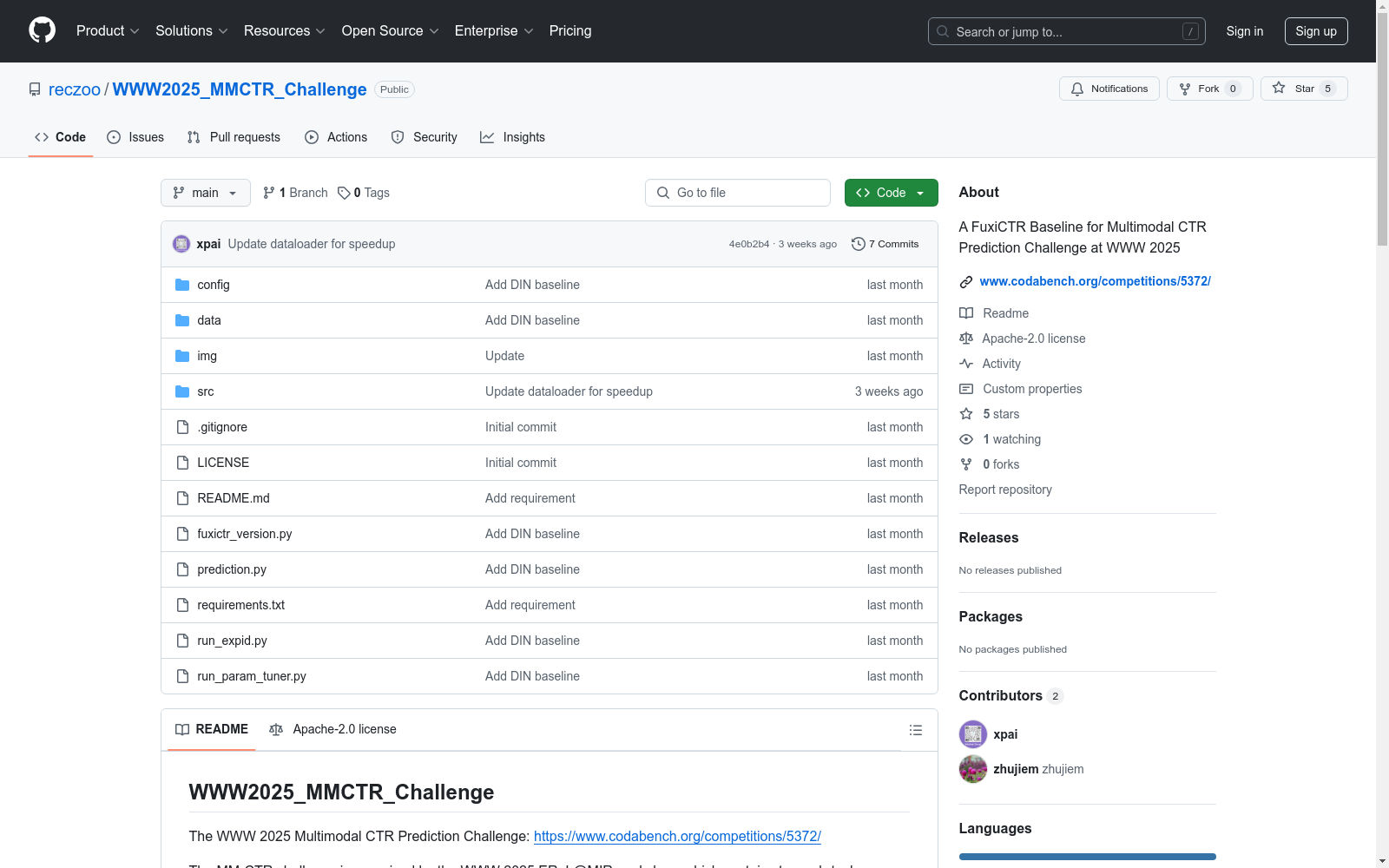Click the .gitignore file icon

click(x=182, y=427)
